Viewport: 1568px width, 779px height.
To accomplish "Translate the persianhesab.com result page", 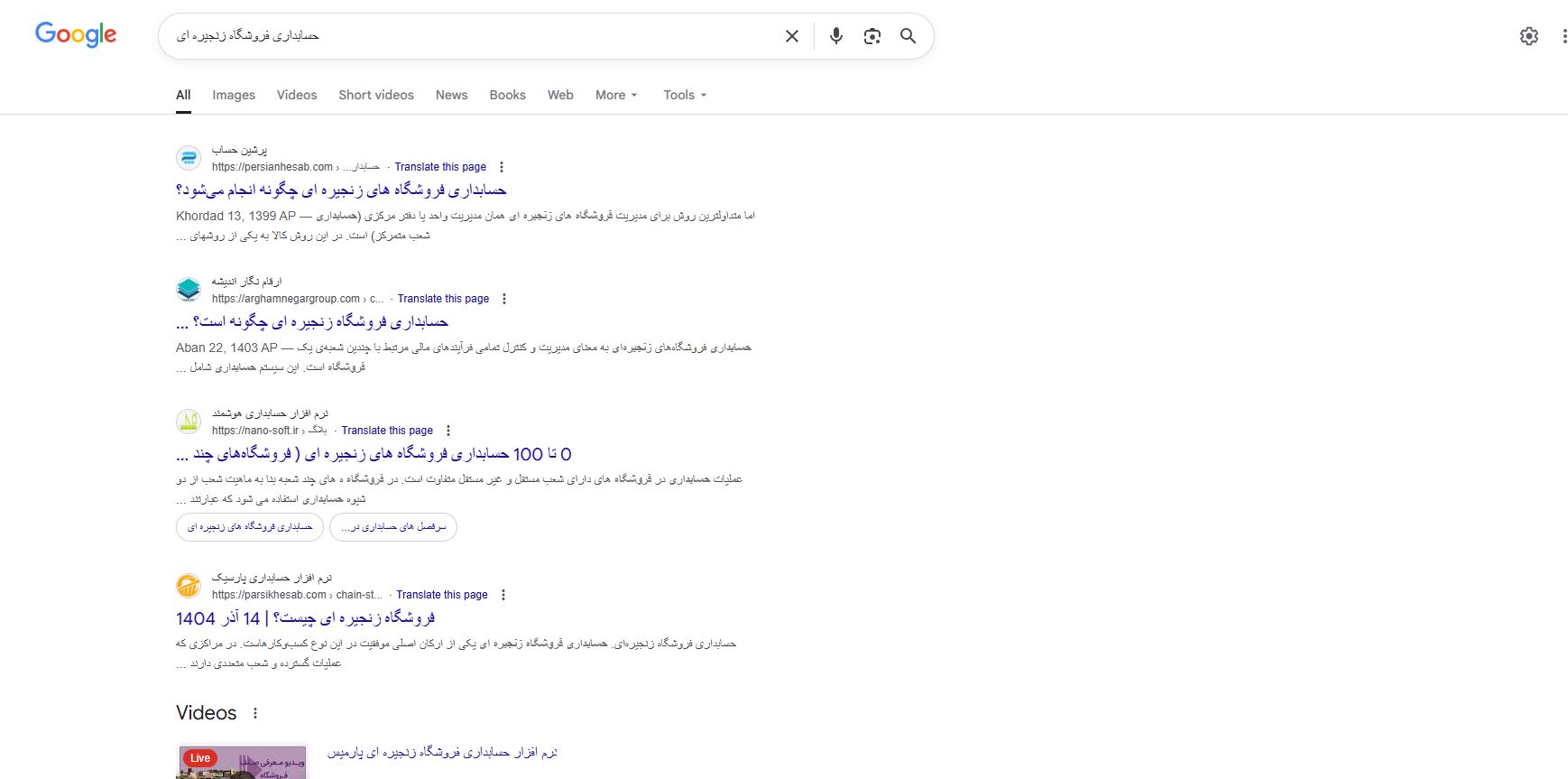I will click(x=440, y=167).
